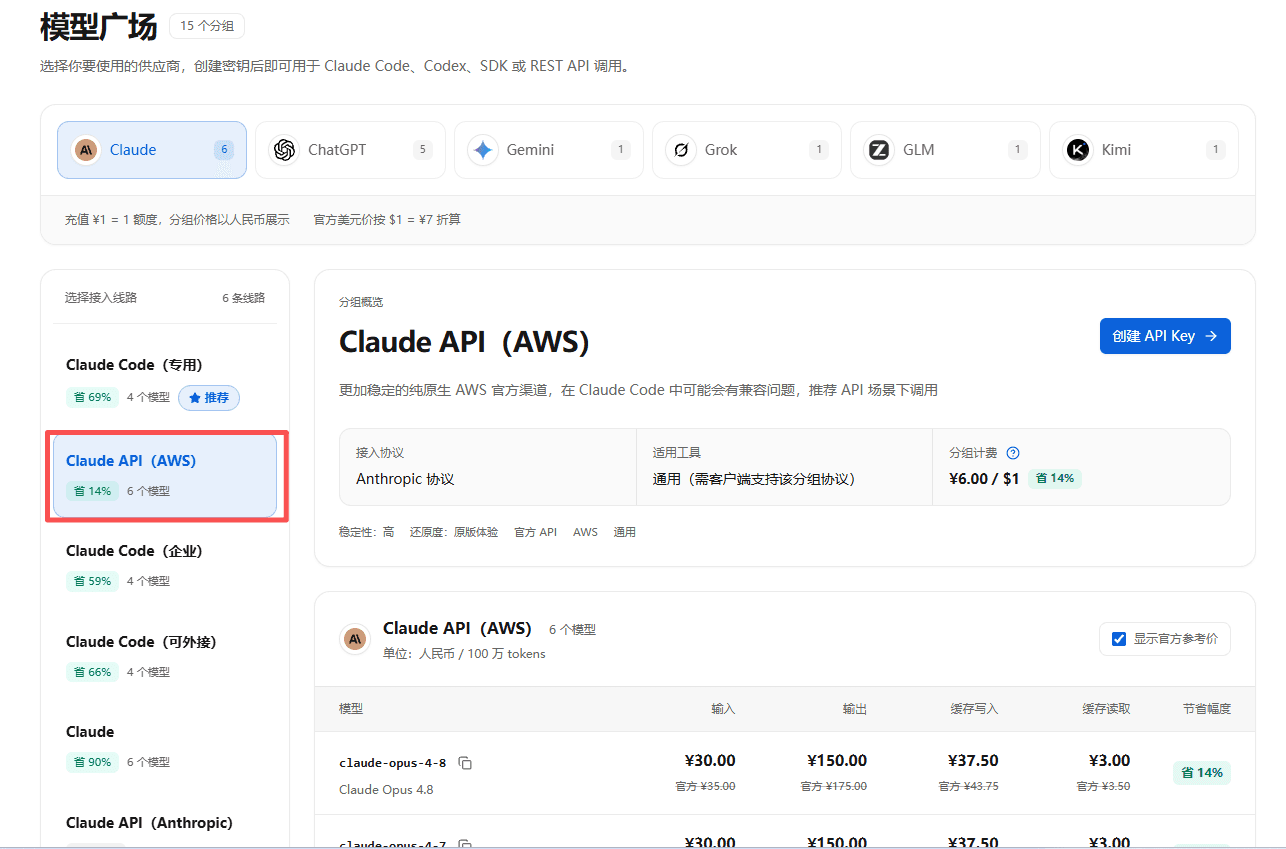Screen dimensions: 1286x849
Task: Click the Claude Opus 4.8 description text
Action: [386, 790]
